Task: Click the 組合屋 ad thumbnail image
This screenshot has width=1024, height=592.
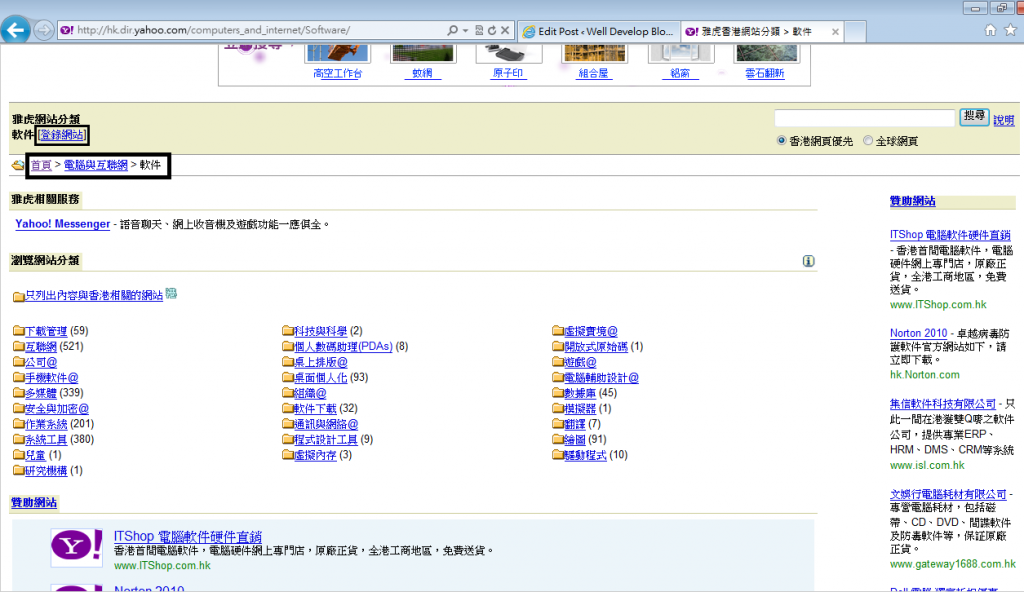Action: pos(594,52)
